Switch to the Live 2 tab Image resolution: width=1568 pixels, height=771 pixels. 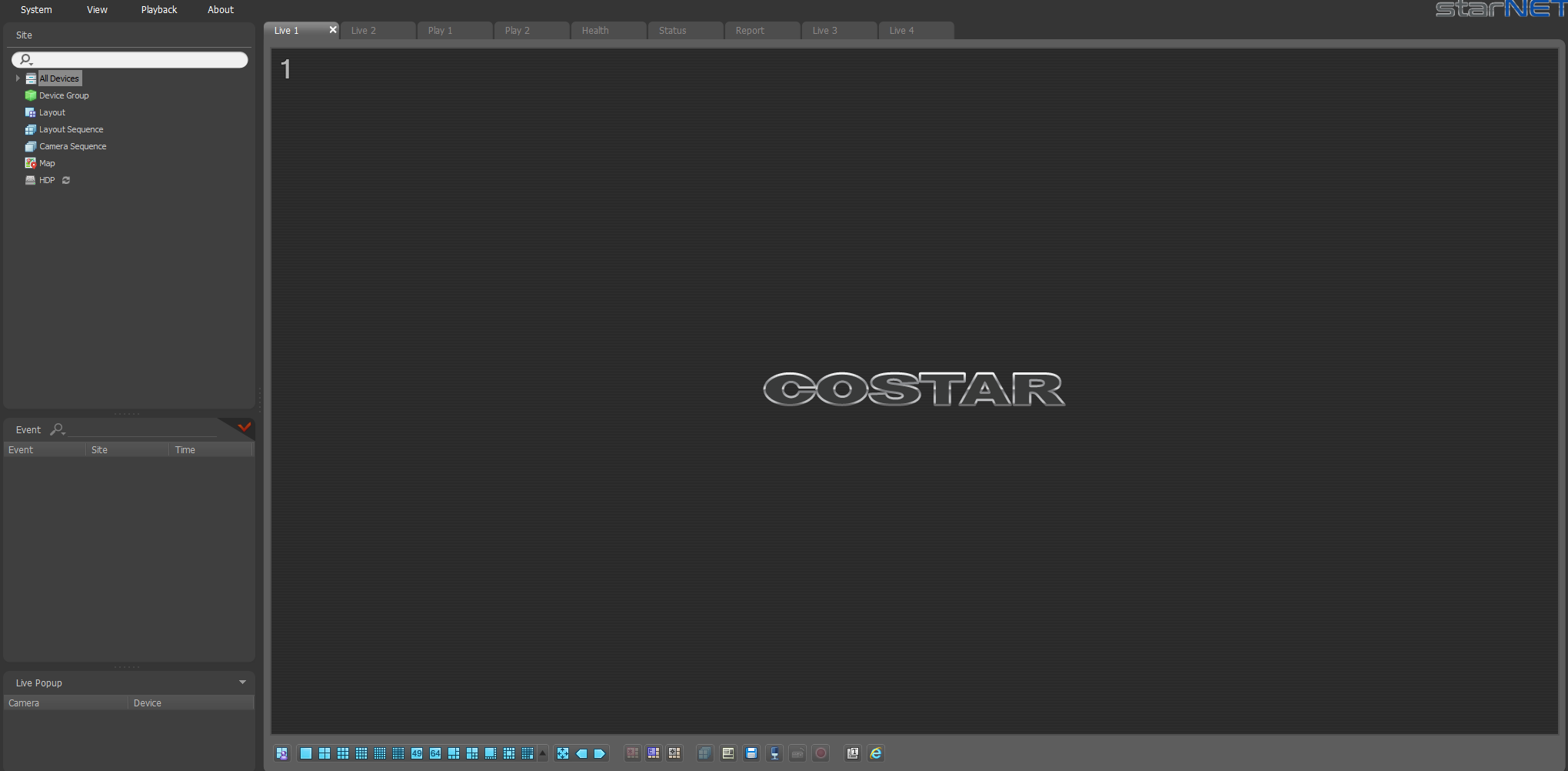pos(378,31)
